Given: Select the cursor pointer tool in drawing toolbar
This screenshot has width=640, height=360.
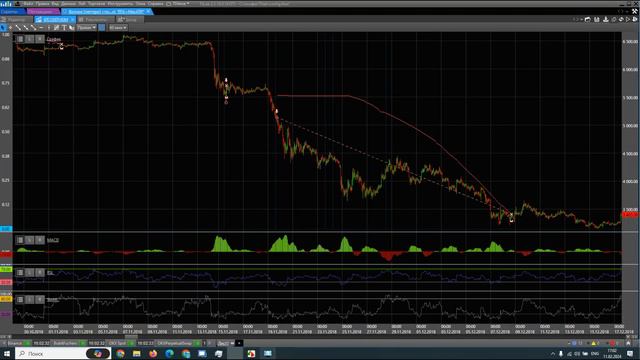Looking at the screenshot, I should pos(3,28).
